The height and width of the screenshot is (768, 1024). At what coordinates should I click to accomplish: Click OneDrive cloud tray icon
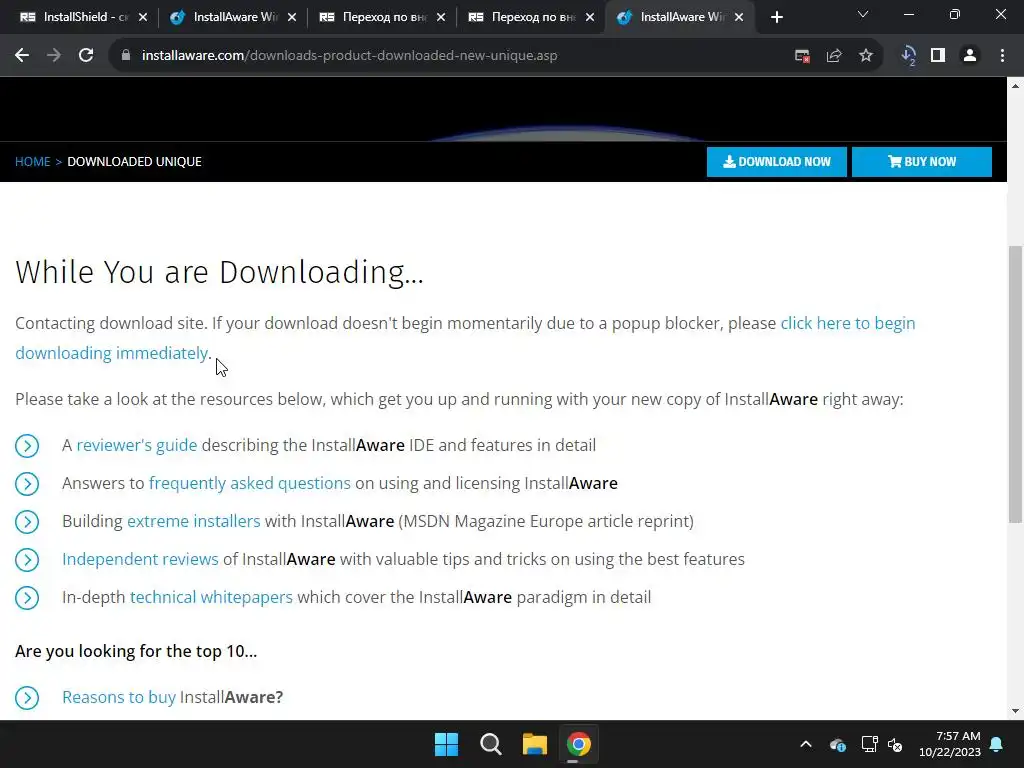838,744
